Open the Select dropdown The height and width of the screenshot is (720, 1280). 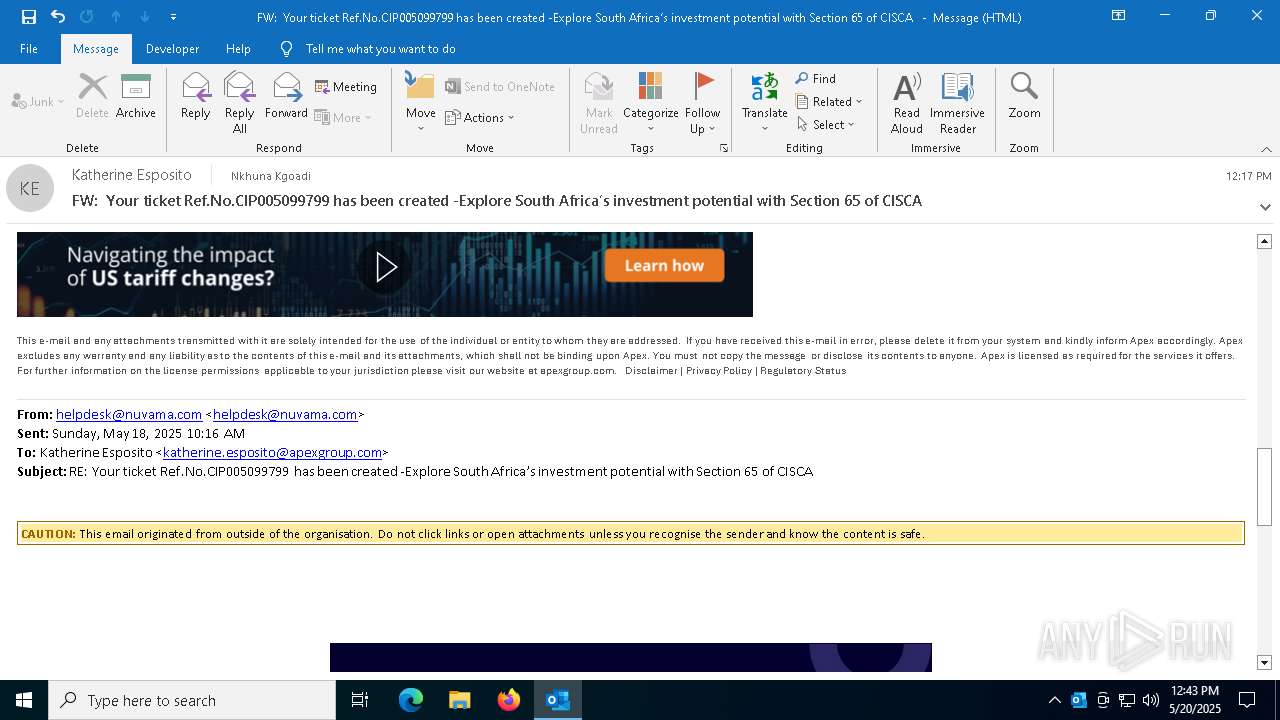[826, 124]
